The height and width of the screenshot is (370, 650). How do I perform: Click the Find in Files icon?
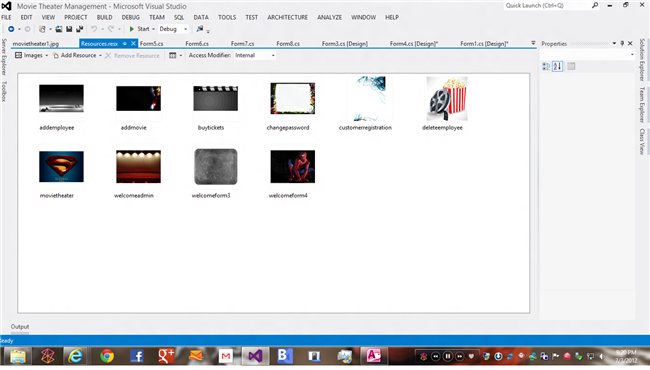pyautogui.click(x=200, y=29)
